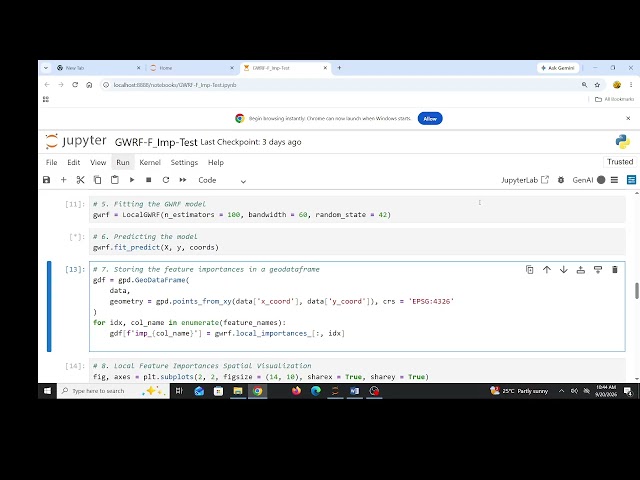Open File Explorer from the taskbar
Image resolution: width=640 pixels, height=480 pixels.
[x=238, y=391]
